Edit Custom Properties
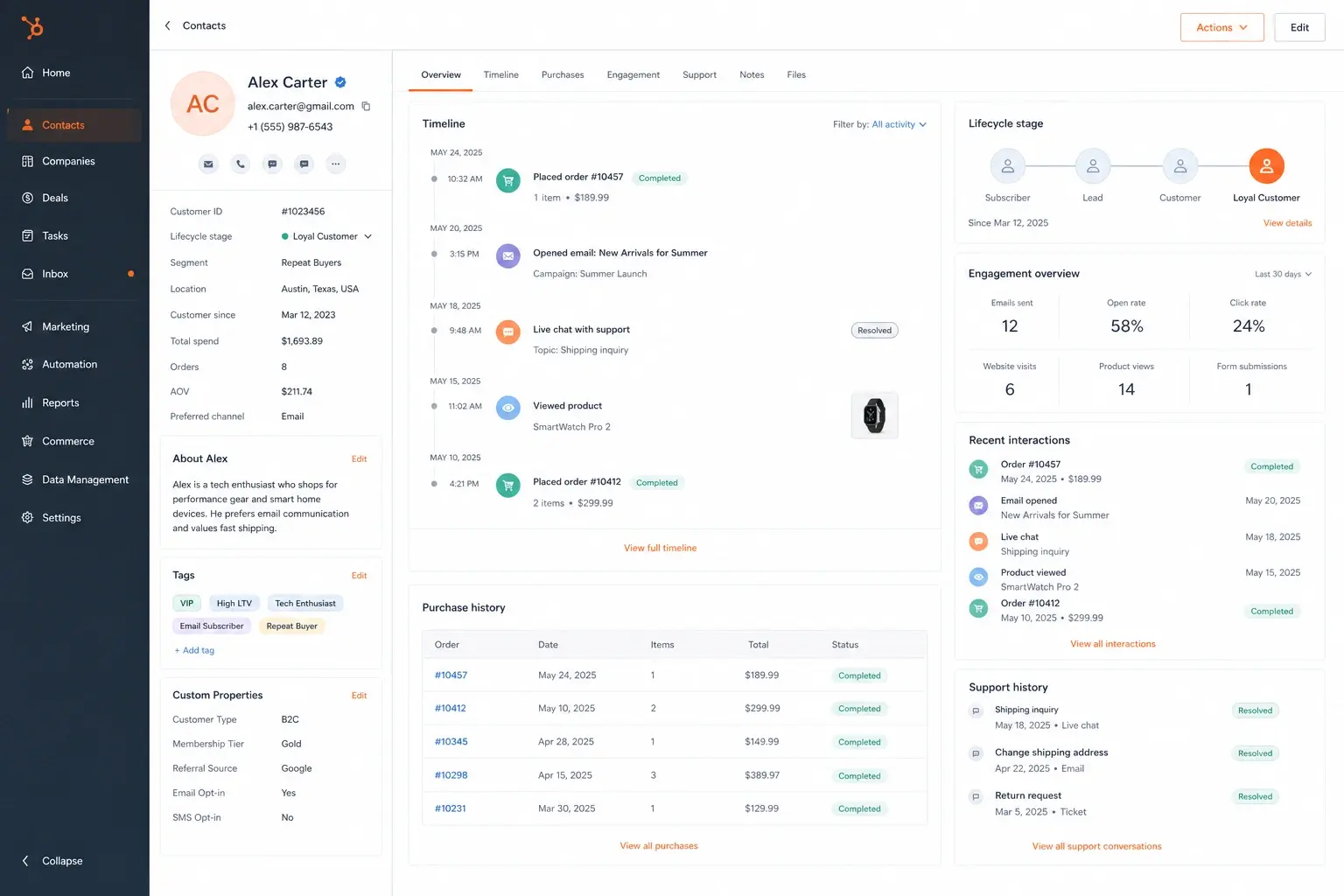 coord(359,696)
